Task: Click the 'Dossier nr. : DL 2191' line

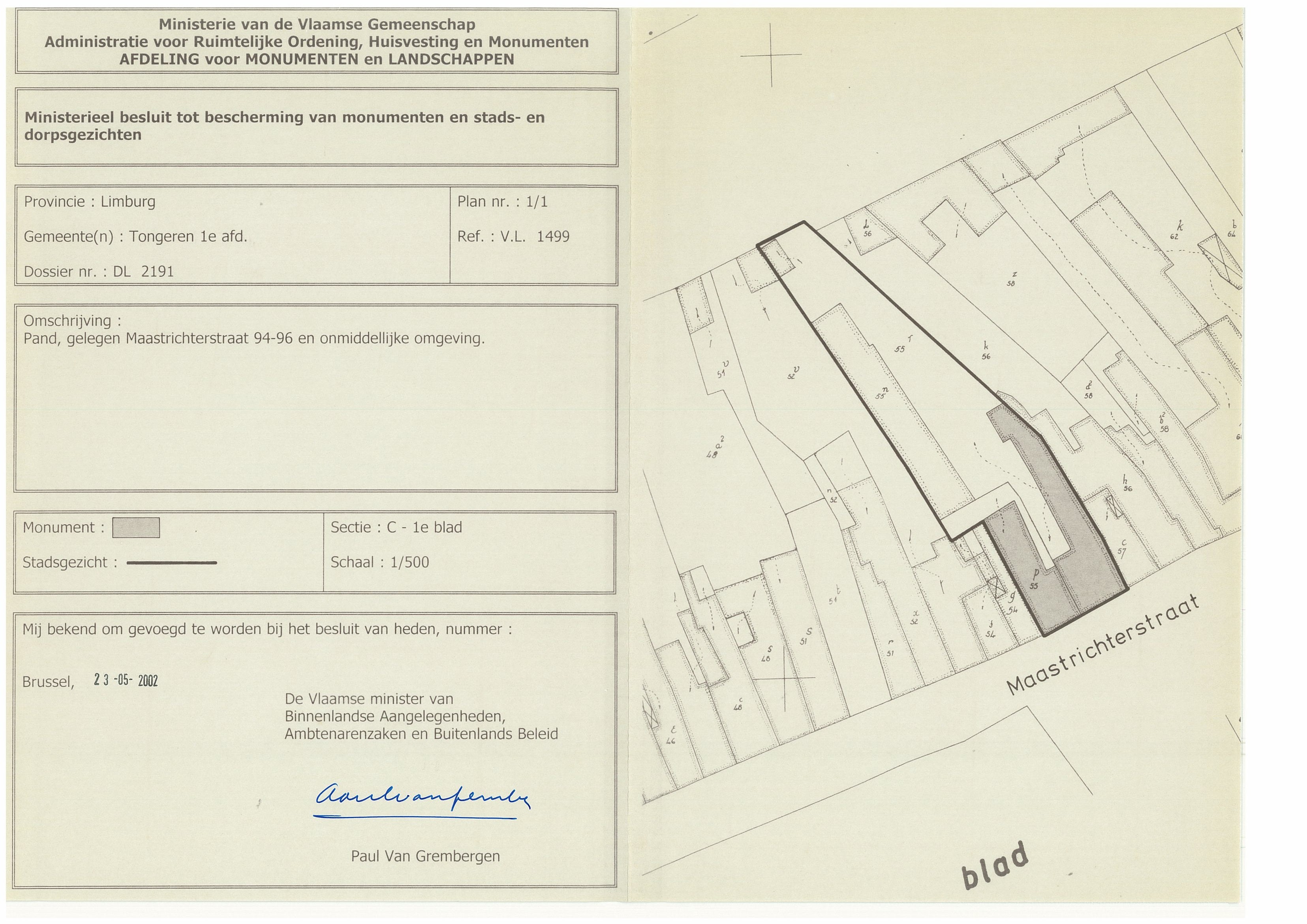Action: [x=98, y=272]
